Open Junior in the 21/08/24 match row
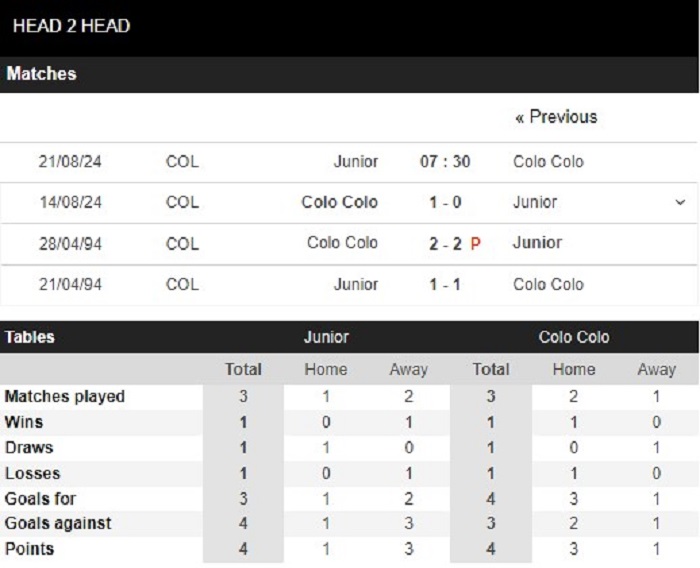The height and width of the screenshot is (568, 700). pyautogui.click(x=356, y=161)
